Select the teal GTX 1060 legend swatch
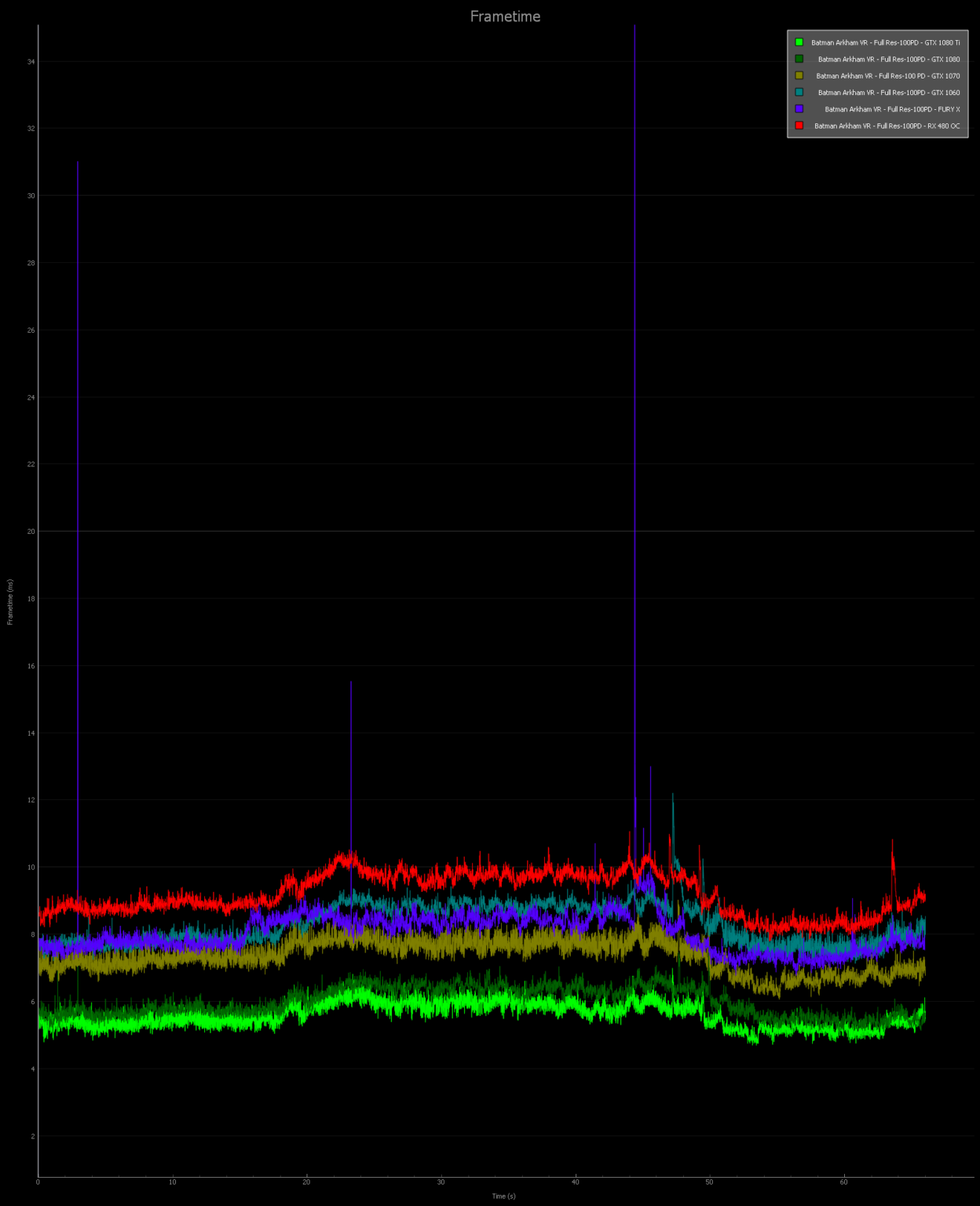Image resolution: width=980 pixels, height=1206 pixels. pyautogui.click(x=799, y=92)
